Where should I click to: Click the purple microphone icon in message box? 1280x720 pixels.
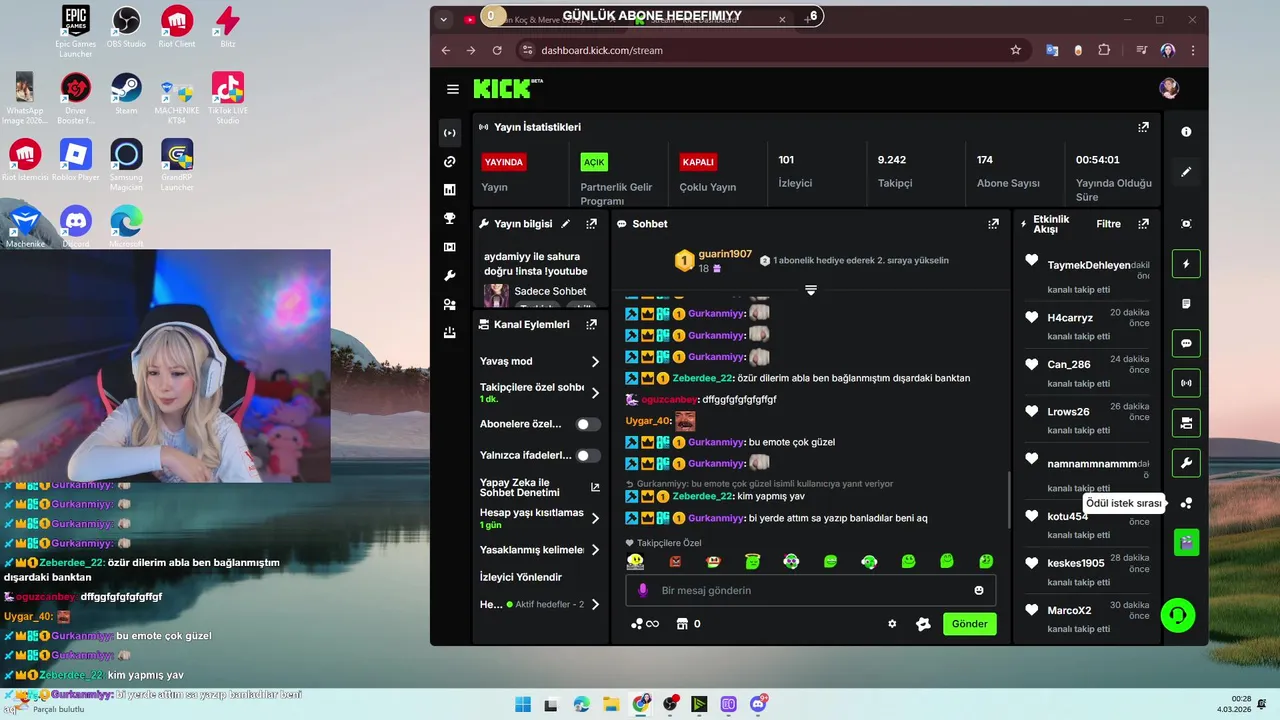[x=643, y=590]
